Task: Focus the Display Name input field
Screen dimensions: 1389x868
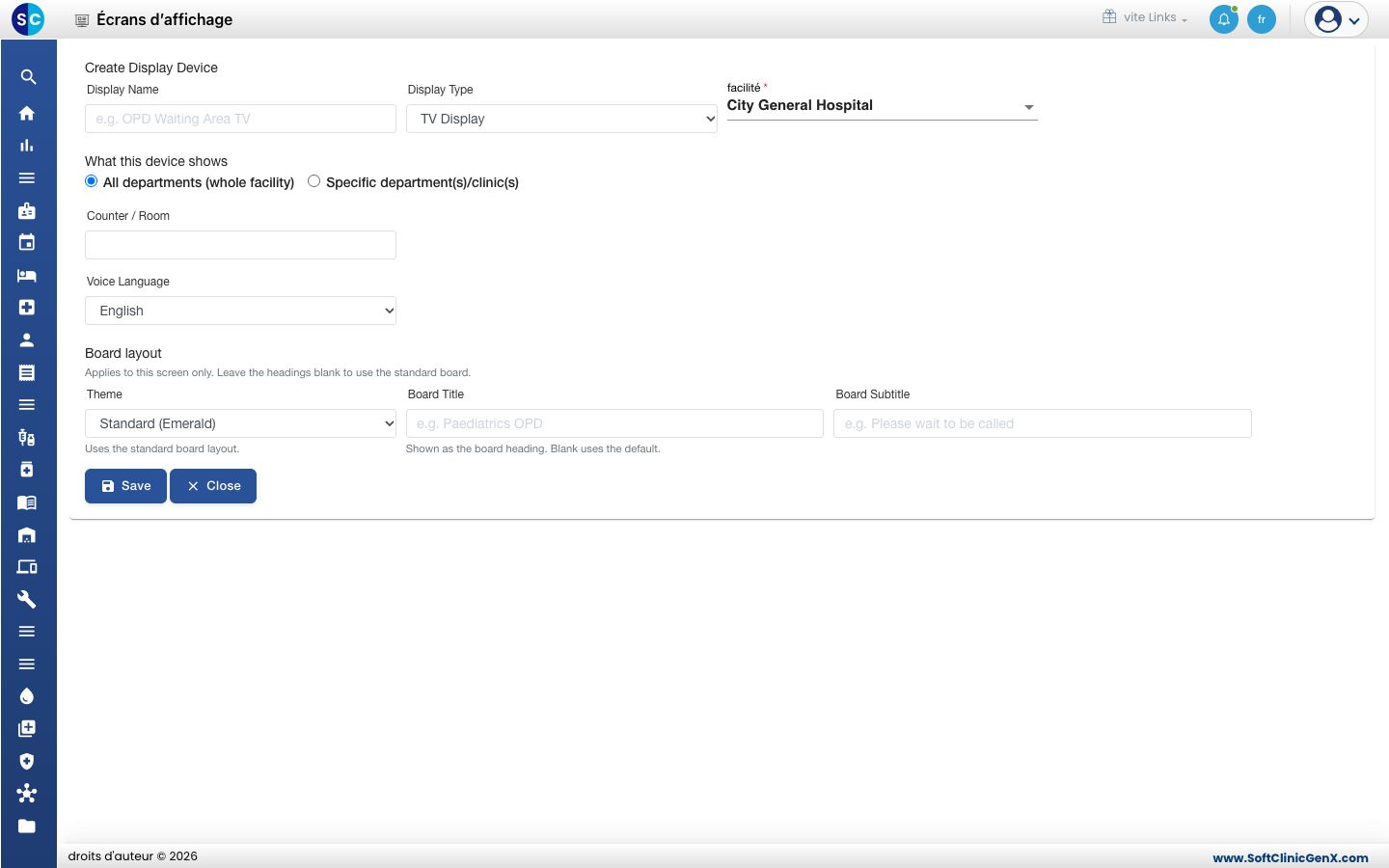Action: 240,119
